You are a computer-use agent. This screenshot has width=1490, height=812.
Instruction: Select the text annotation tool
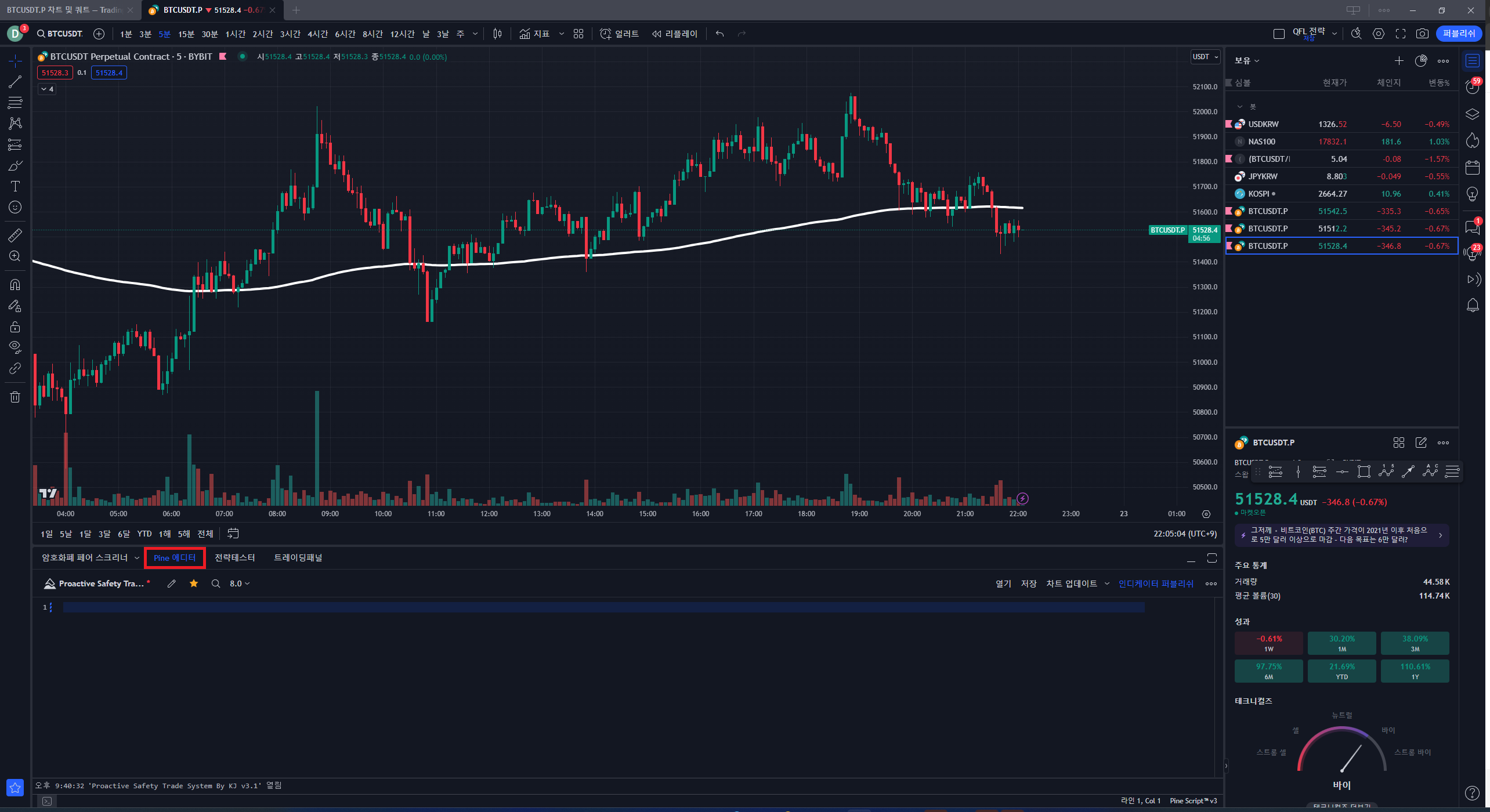tap(15, 186)
